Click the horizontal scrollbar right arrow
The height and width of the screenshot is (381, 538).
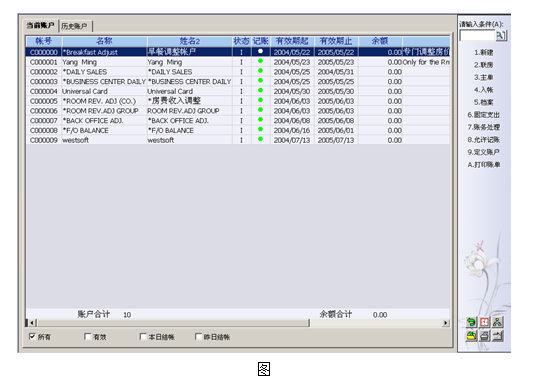(x=445, y=323)
